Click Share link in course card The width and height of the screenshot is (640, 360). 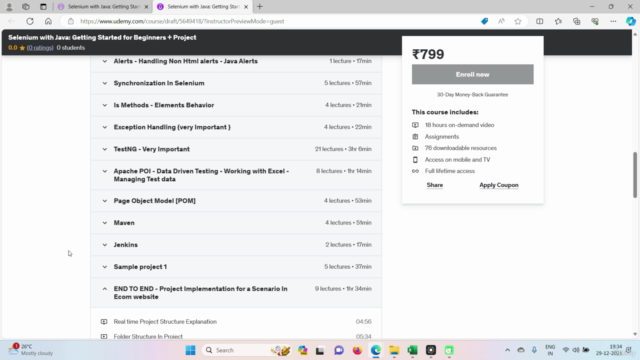(435, 185)
